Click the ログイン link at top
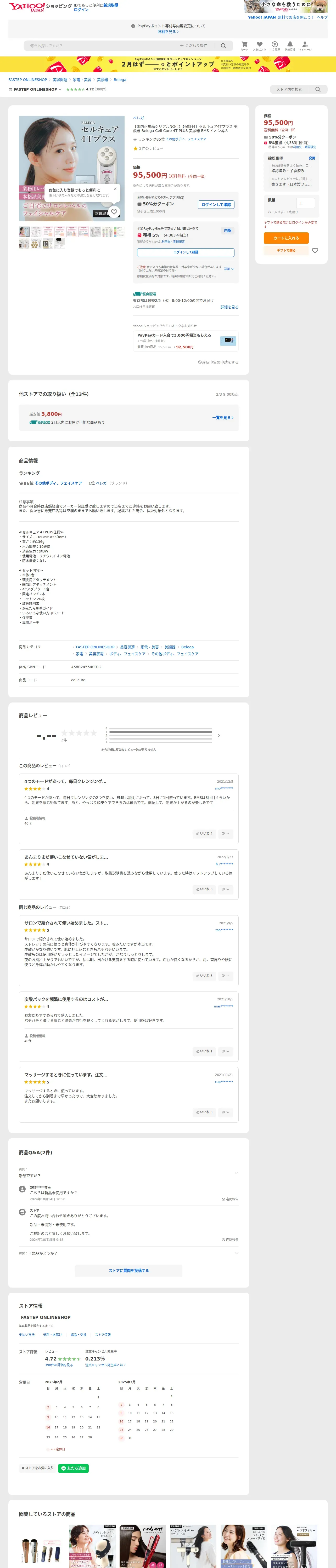Screen dimensions: 336x1568 pos(81,10)
